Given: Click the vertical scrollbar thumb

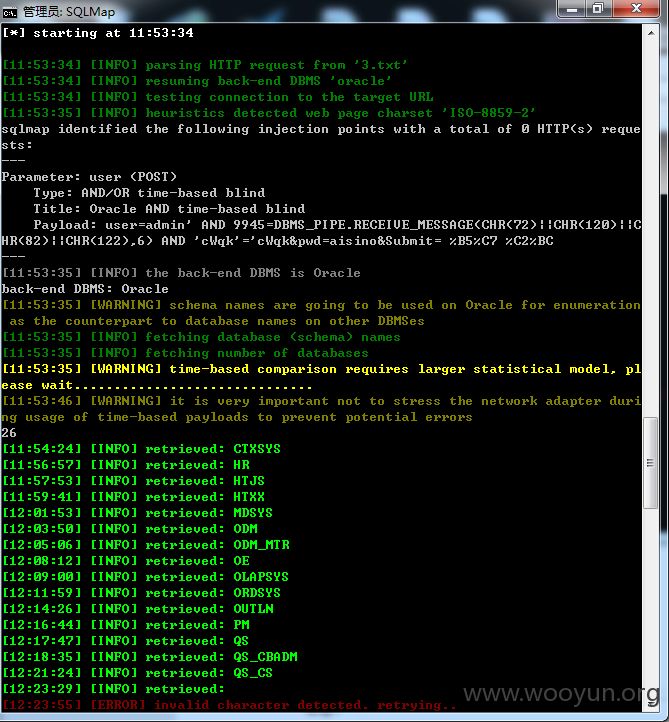Looking at the screenshot, I should pos(651,463).
